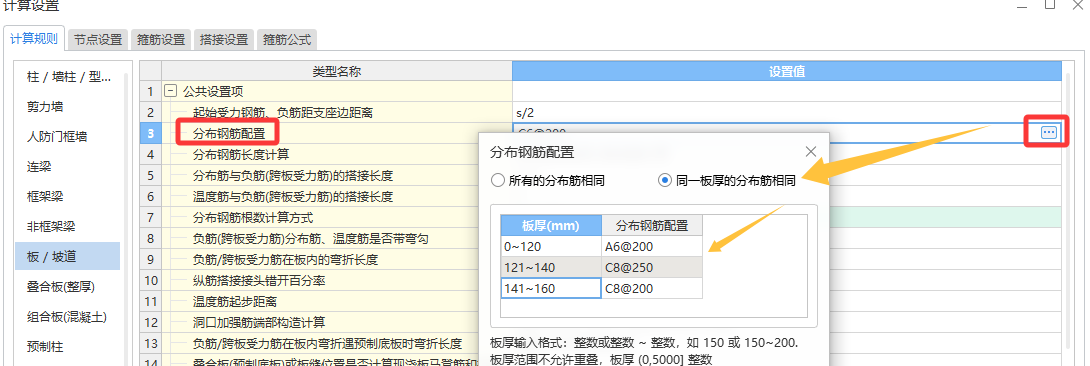
Task: Select 板 / 坡道 in the component list
Action: [68, 256]
